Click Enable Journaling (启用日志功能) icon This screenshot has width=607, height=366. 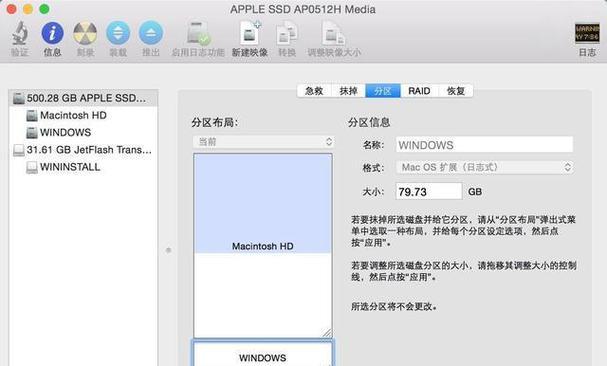pos(198,33)
